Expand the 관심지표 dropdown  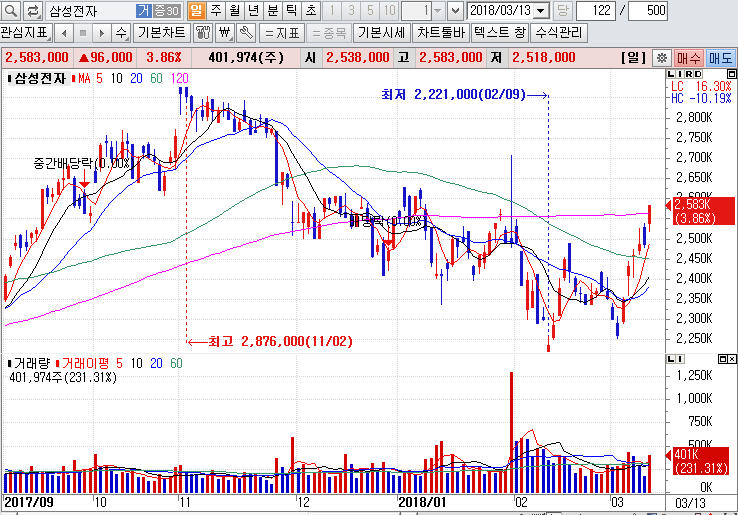click(24, 32)
